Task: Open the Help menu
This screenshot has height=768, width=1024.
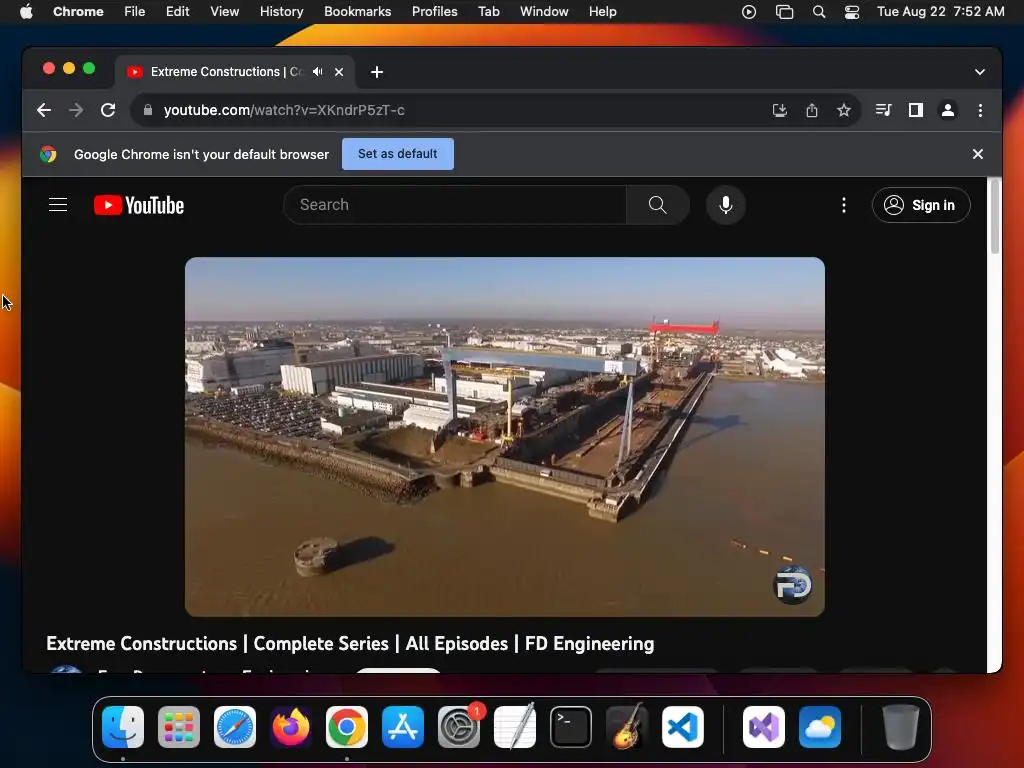Action: (602, 12)
